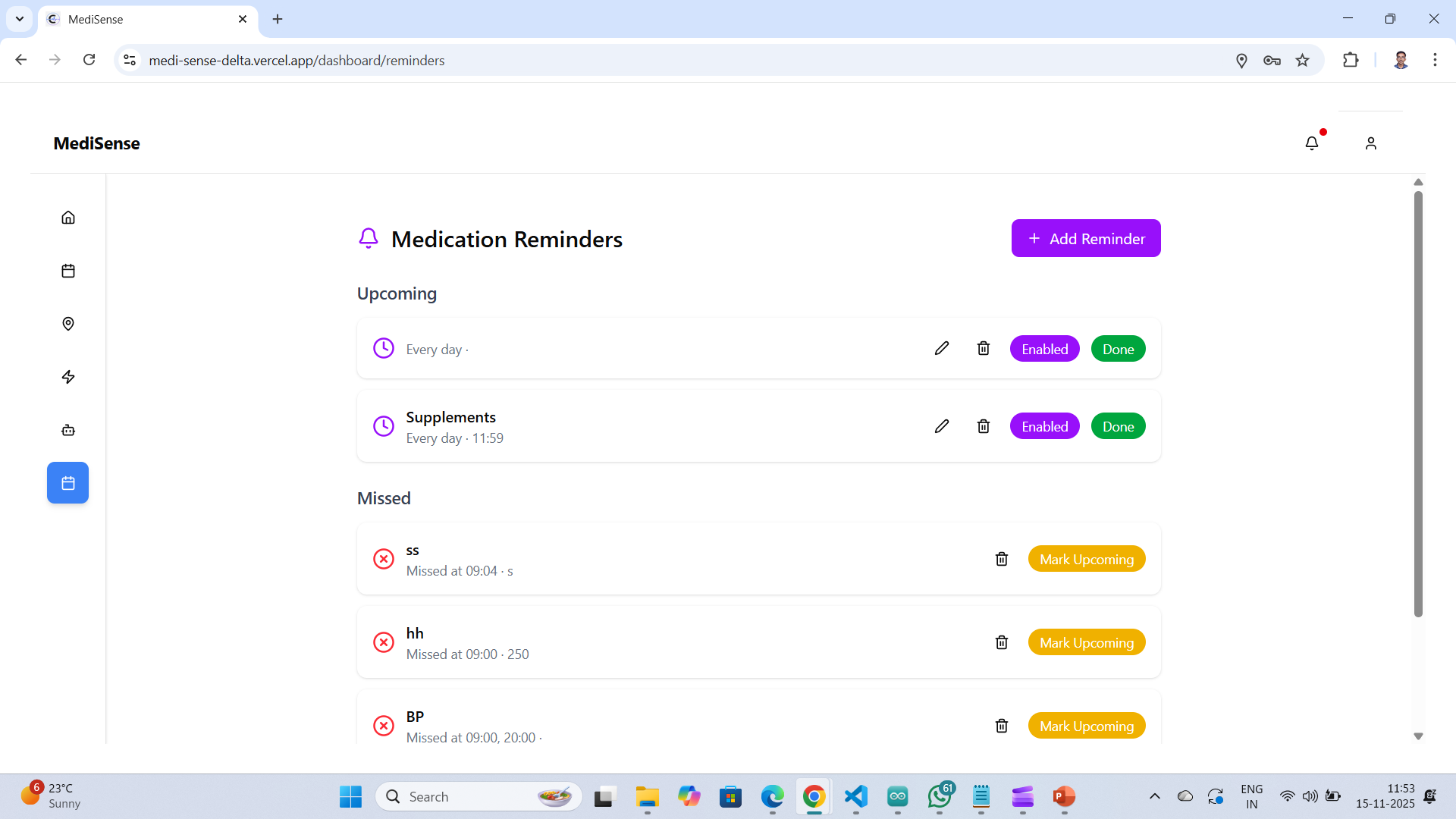Open the user profile icon
The height and width of the screenshot is (819, 1456).
point(1371,143)
